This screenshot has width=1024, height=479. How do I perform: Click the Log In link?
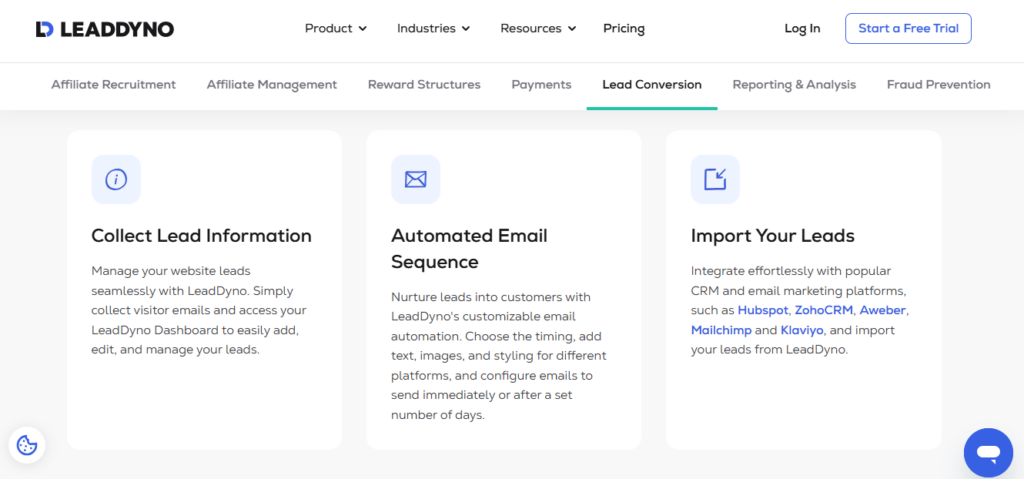802,29
